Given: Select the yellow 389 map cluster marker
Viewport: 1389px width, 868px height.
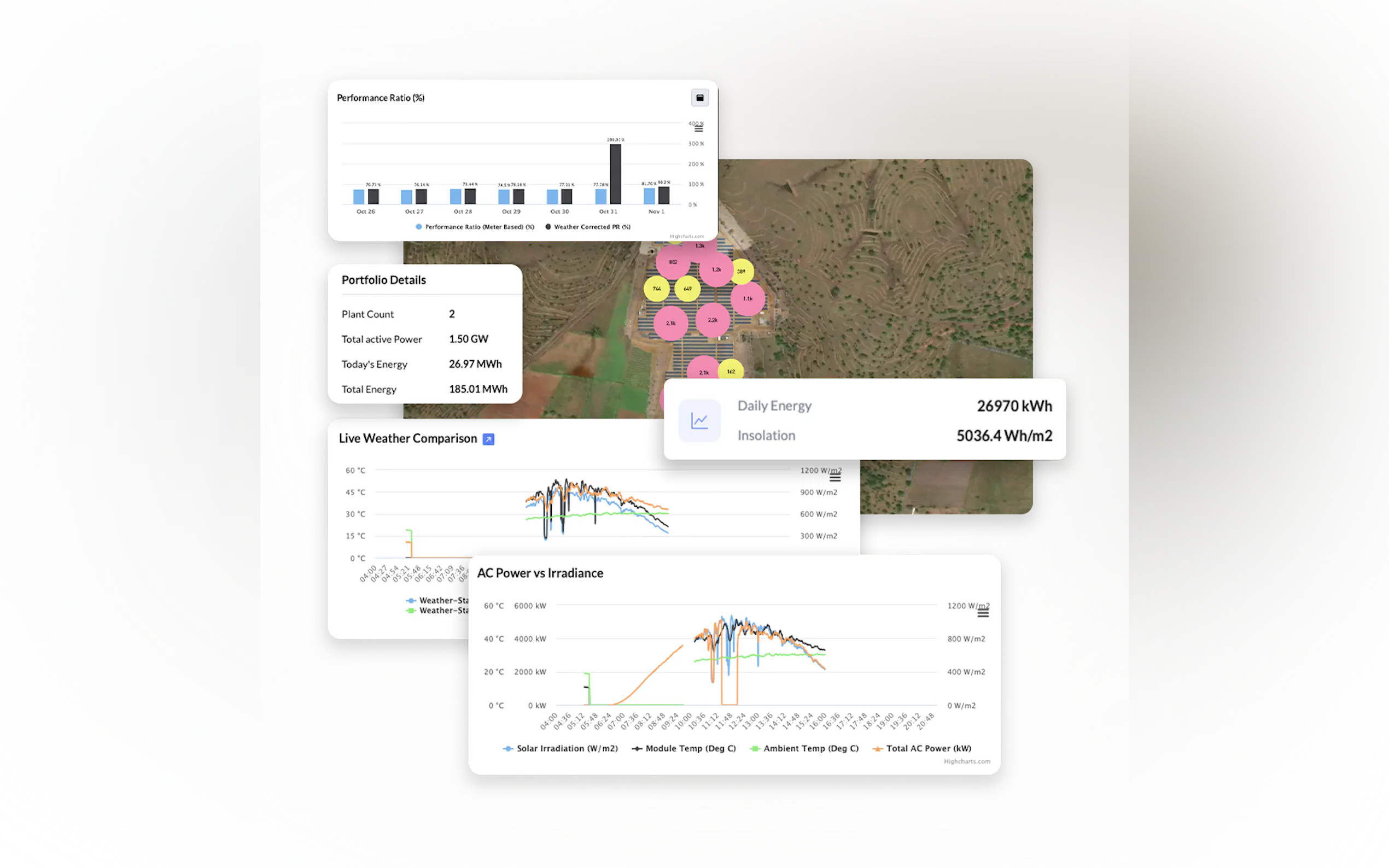Looking at the screenshot, I should point(742,272).
